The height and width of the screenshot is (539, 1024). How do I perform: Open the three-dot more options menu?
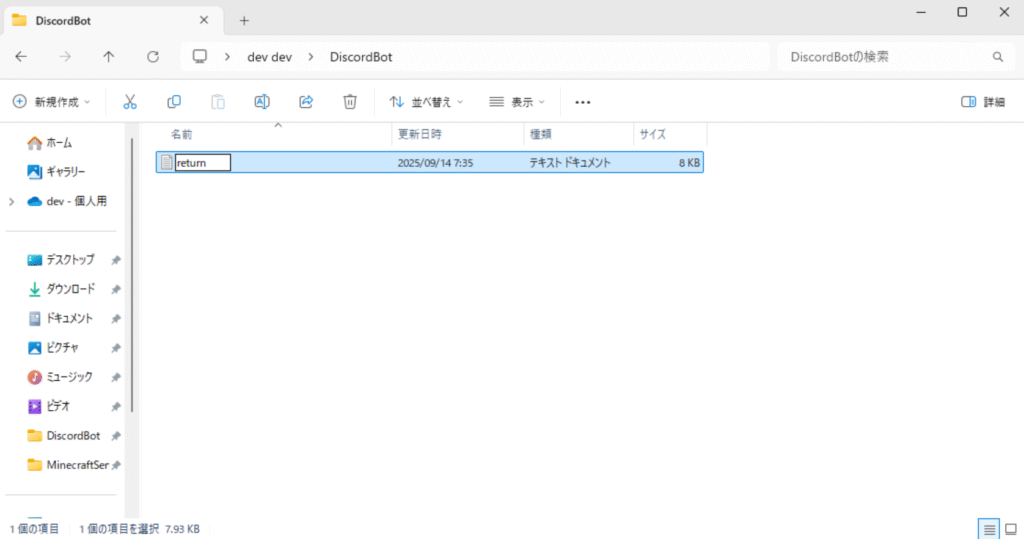pos(583,102)
